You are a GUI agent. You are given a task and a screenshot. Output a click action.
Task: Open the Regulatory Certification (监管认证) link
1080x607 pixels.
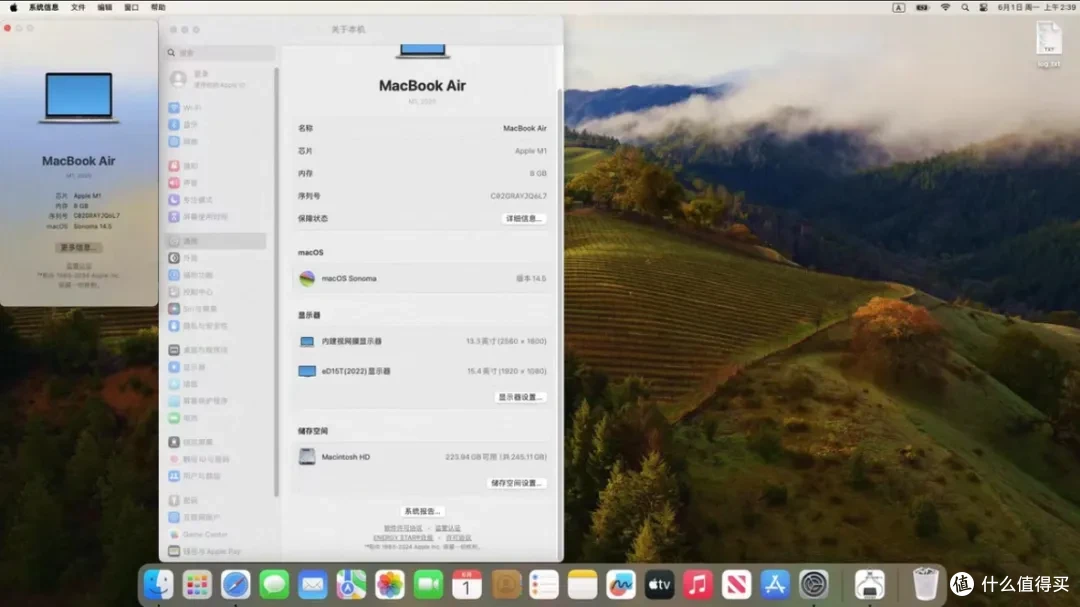[x=448, y=528]
